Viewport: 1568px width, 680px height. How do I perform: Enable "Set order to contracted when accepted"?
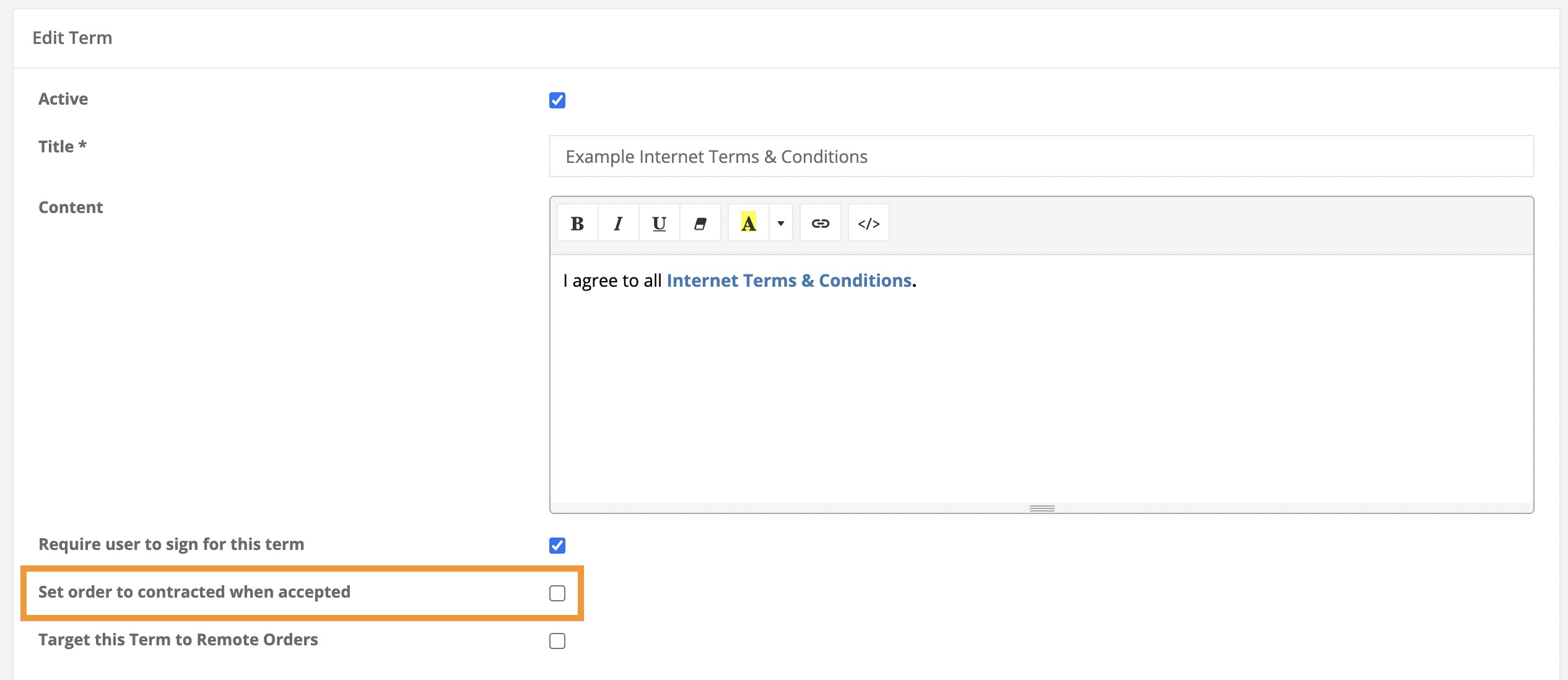pyautogui.click(x=557, y=593)
